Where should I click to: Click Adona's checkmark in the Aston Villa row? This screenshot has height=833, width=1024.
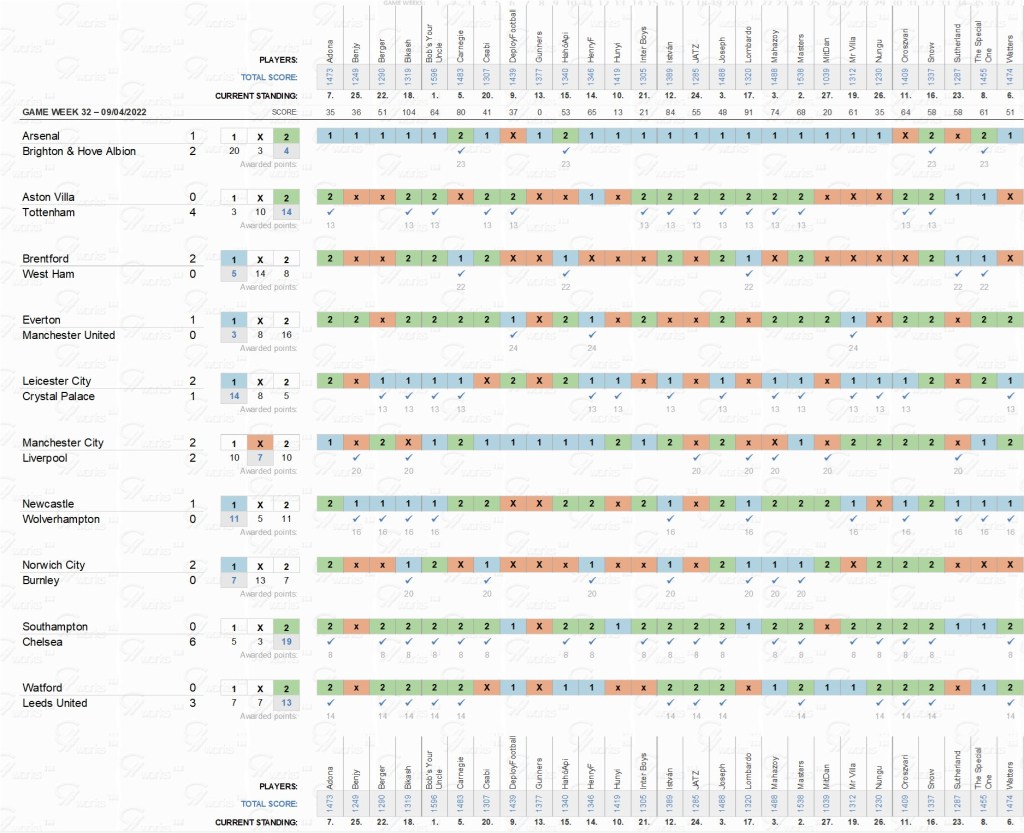click(329, 212)
